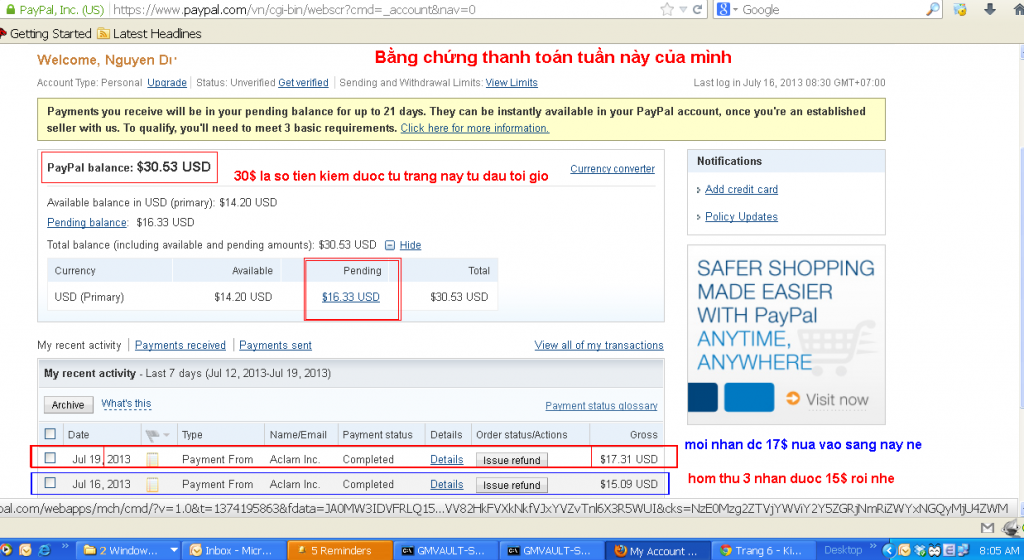
Task: Show hidden tray icons arrow
Action: [888, 550]
